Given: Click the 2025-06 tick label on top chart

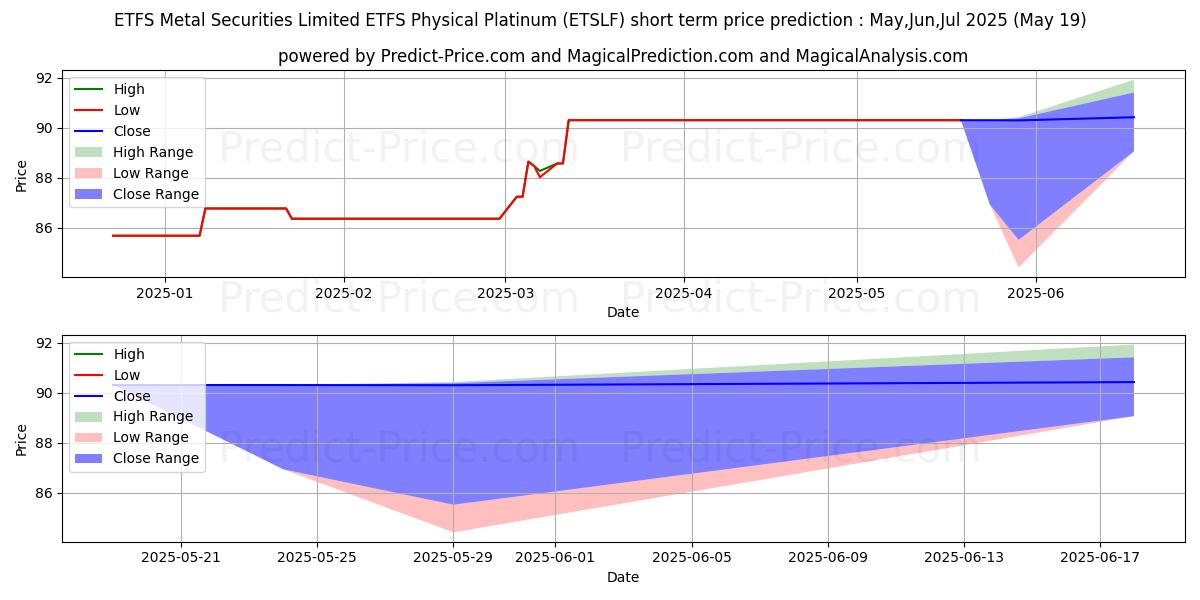Looking at the screenshot, I should point(1035,294).
